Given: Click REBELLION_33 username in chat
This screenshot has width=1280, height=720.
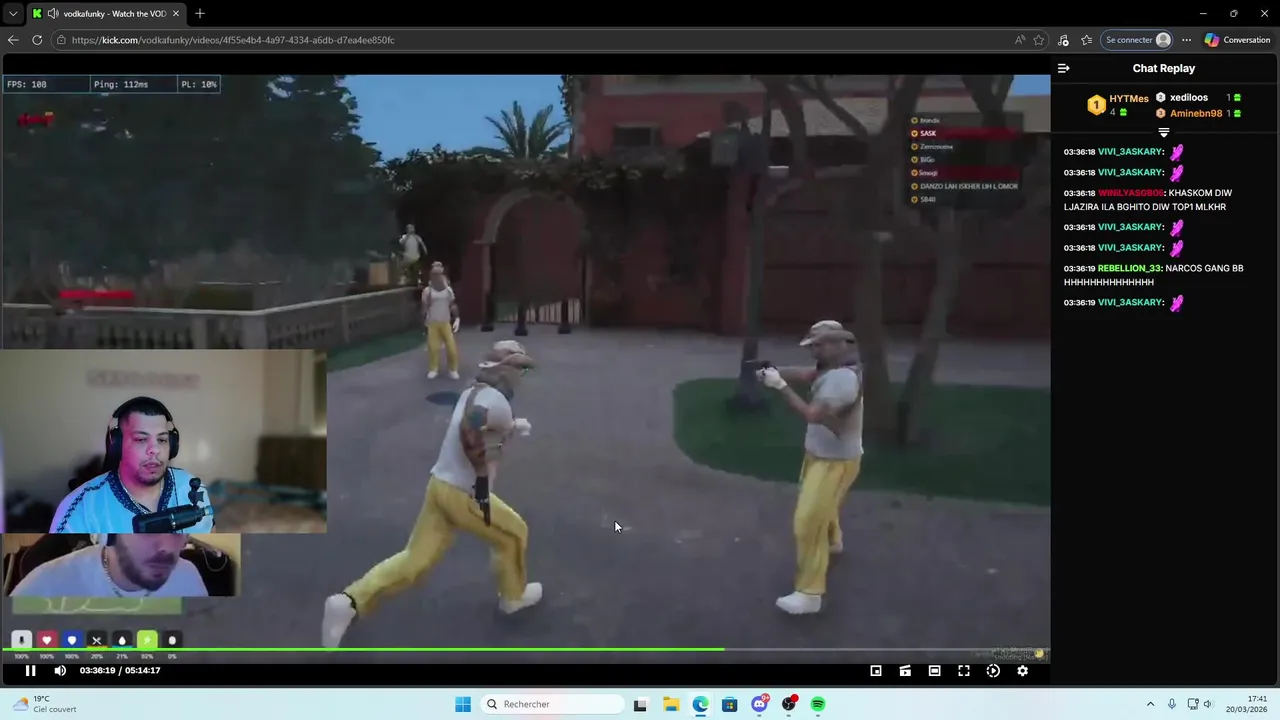Looking at the screenshot, I should pyautogui.click(x=1129, y=268).
